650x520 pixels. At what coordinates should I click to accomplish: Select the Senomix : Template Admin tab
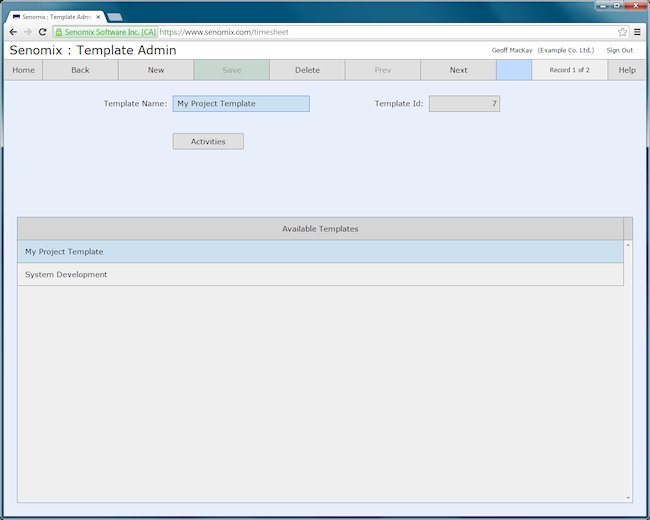pyautogui.click(x=55, y=17)
